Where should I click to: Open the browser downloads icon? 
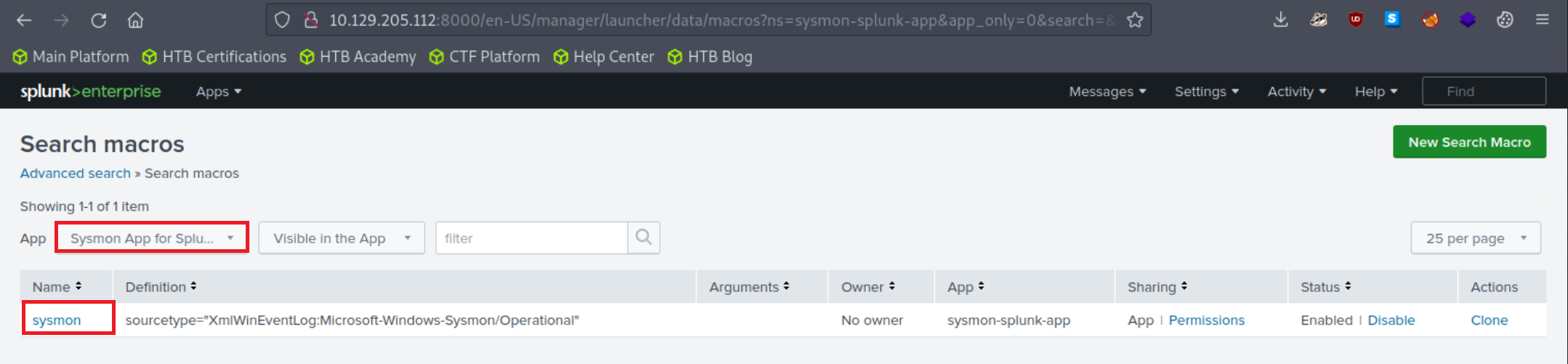(1281, 20)
